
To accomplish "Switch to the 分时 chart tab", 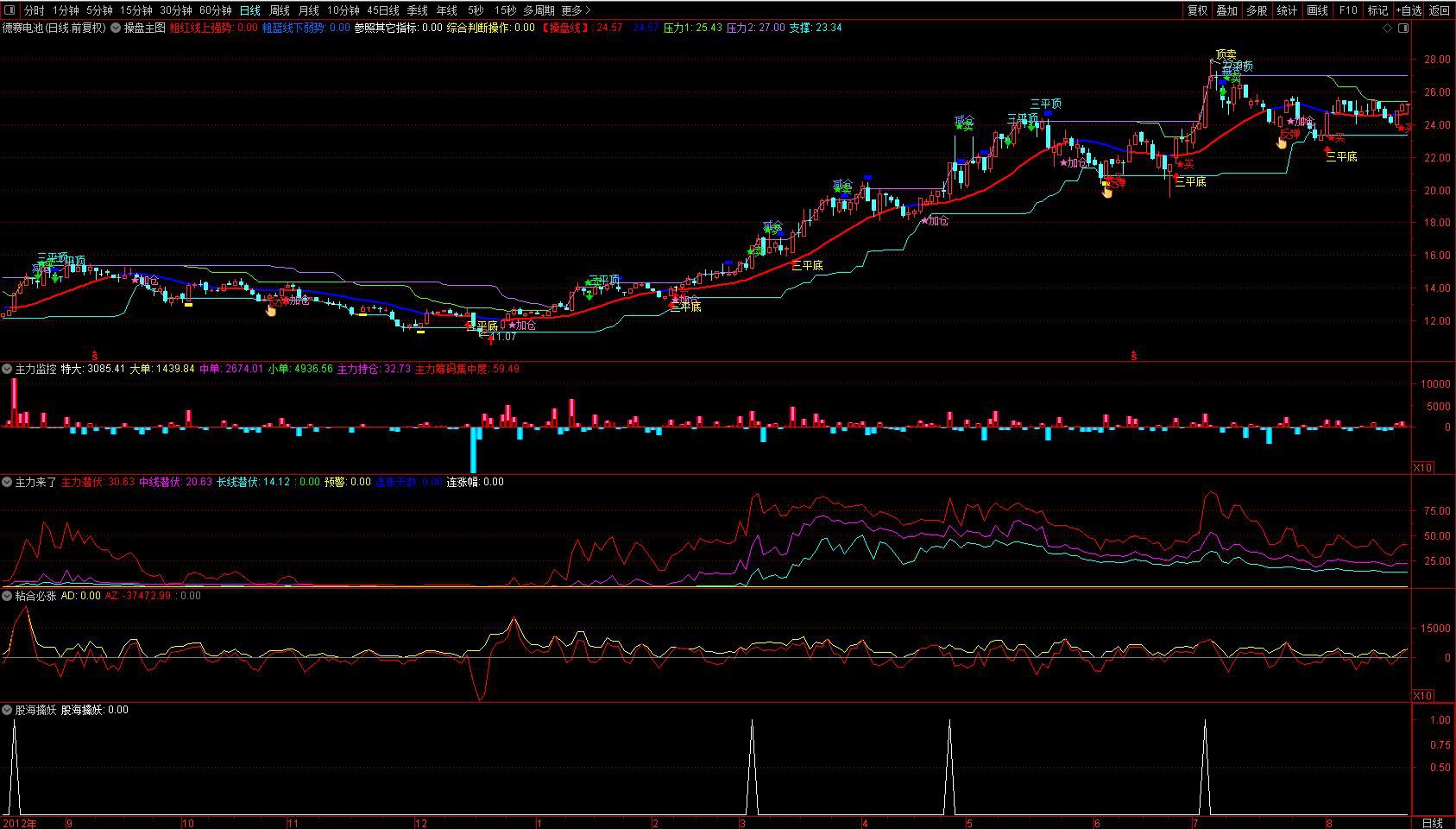I will click(x=34, y=10).
